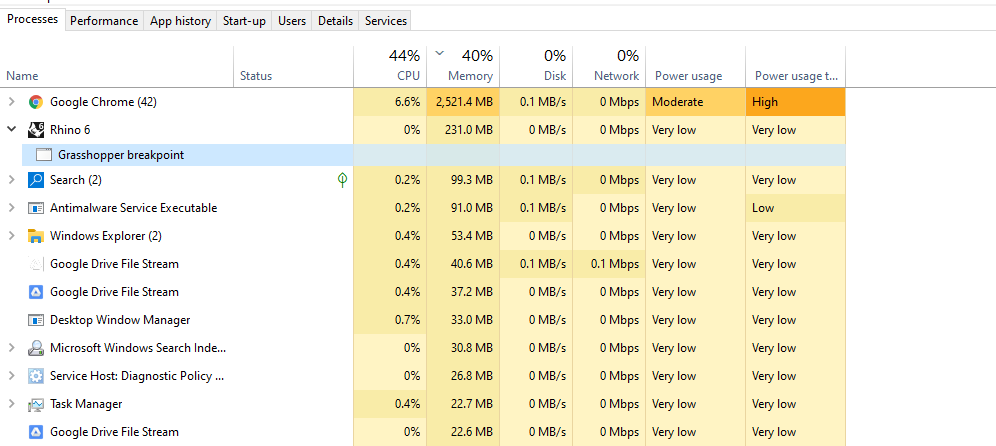Switch to the Start-up tab

point(244,21)
